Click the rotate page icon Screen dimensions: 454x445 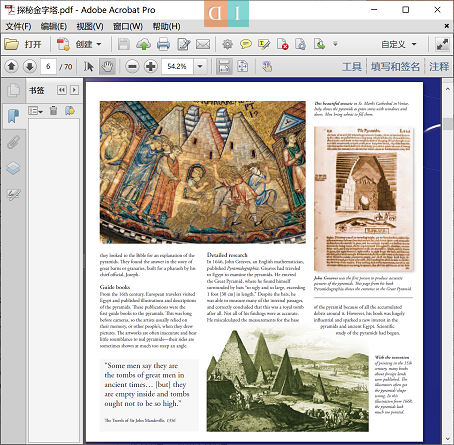point(301,44)
